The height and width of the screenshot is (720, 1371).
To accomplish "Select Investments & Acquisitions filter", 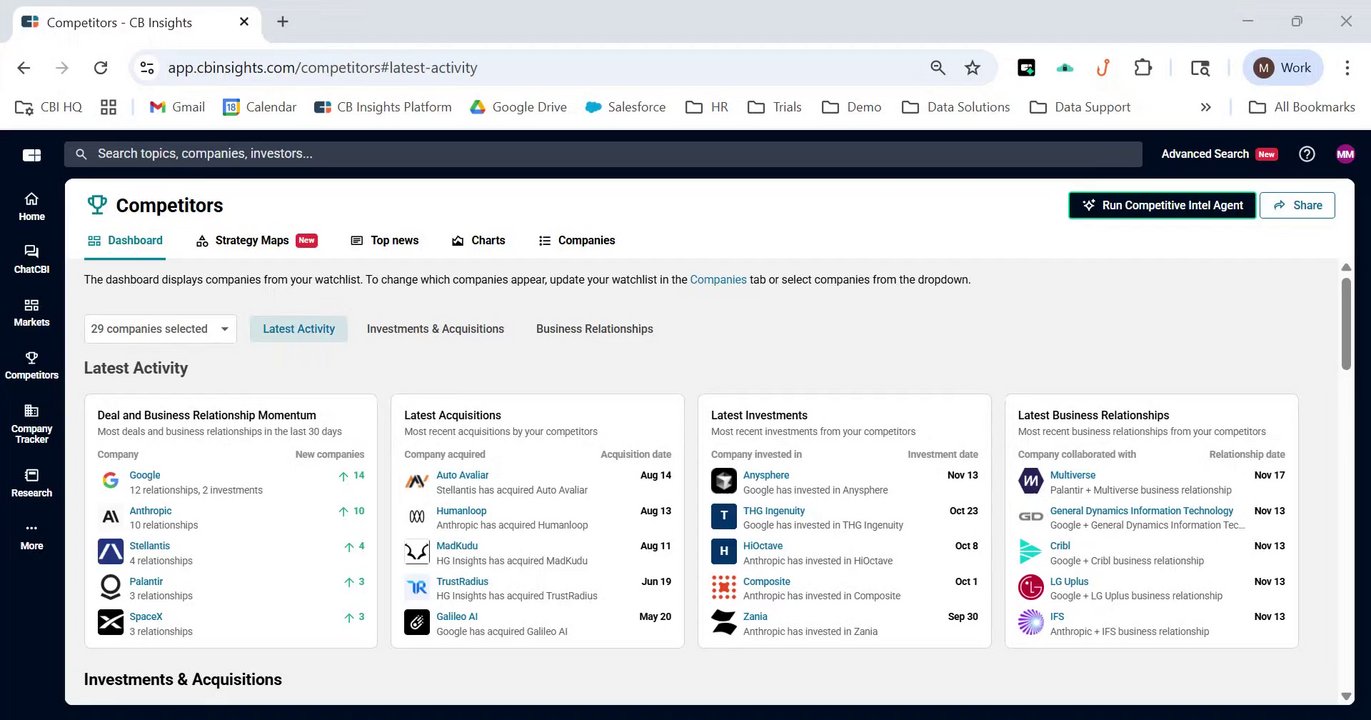I will coord(435,329).
